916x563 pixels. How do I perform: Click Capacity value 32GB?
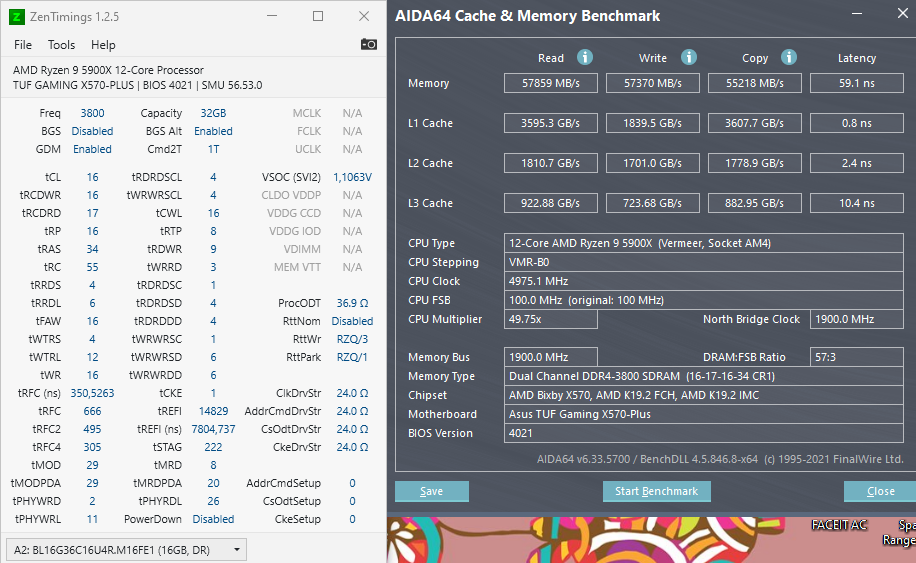pyautogui.click(x=213, y=113)
